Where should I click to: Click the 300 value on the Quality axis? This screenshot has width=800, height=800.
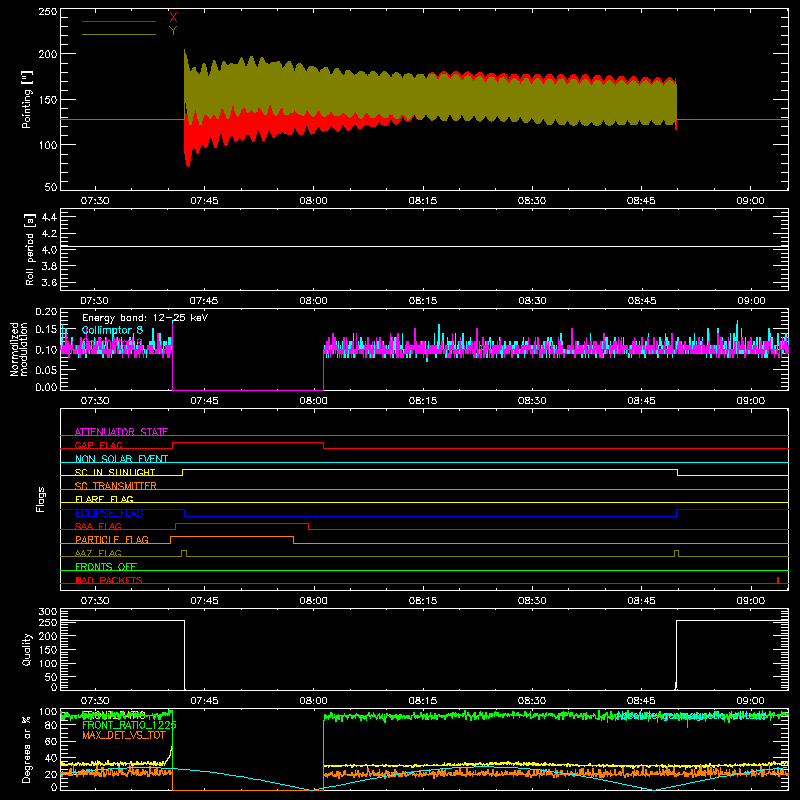pyautogui.click(x=47, y=612)
